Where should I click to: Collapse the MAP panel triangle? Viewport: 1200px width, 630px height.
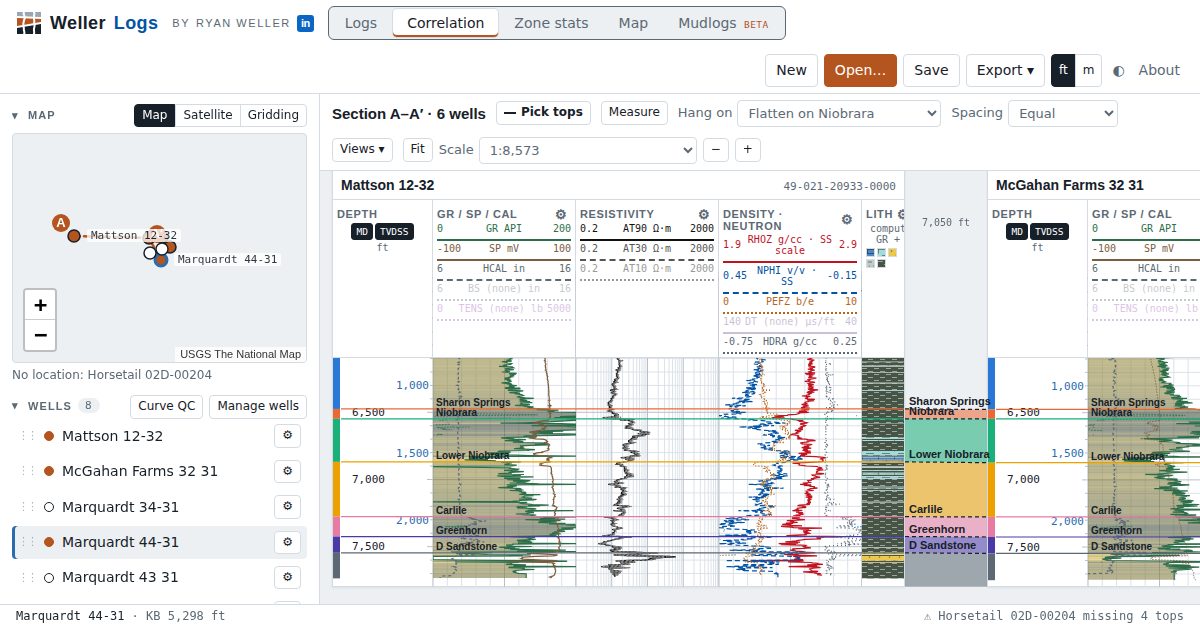click(x=15, y=115)
